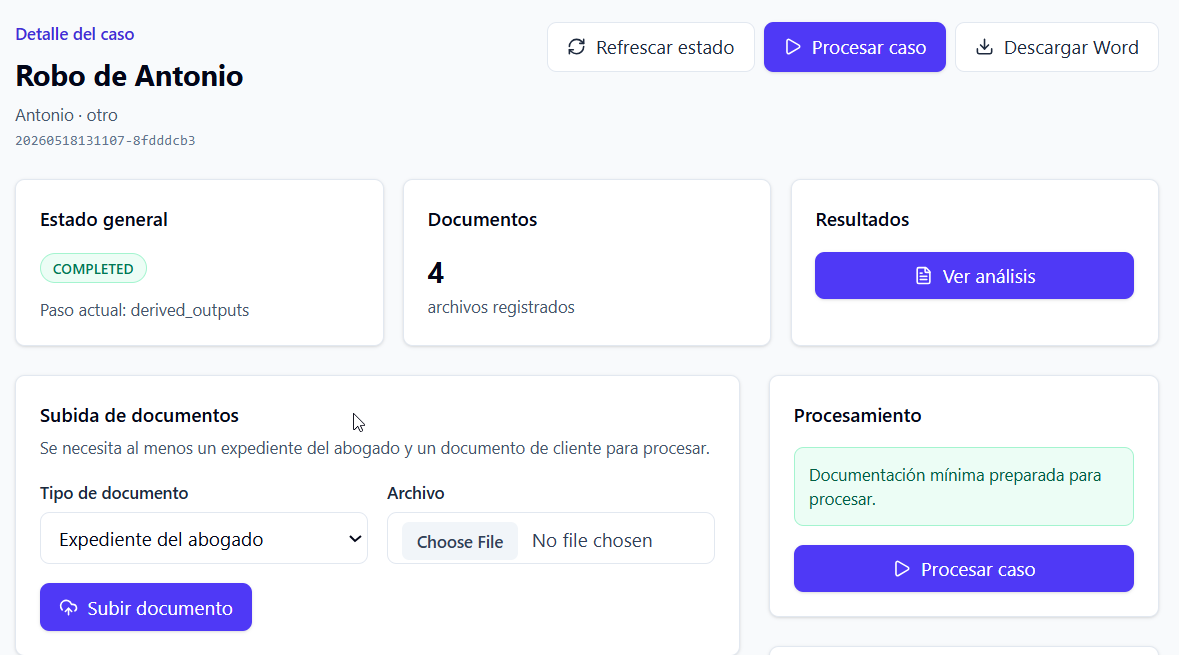The width and height of the screenshot is (1179, 655).
Task: Click the Subida de documentos heading
Action: coord(139,416)
